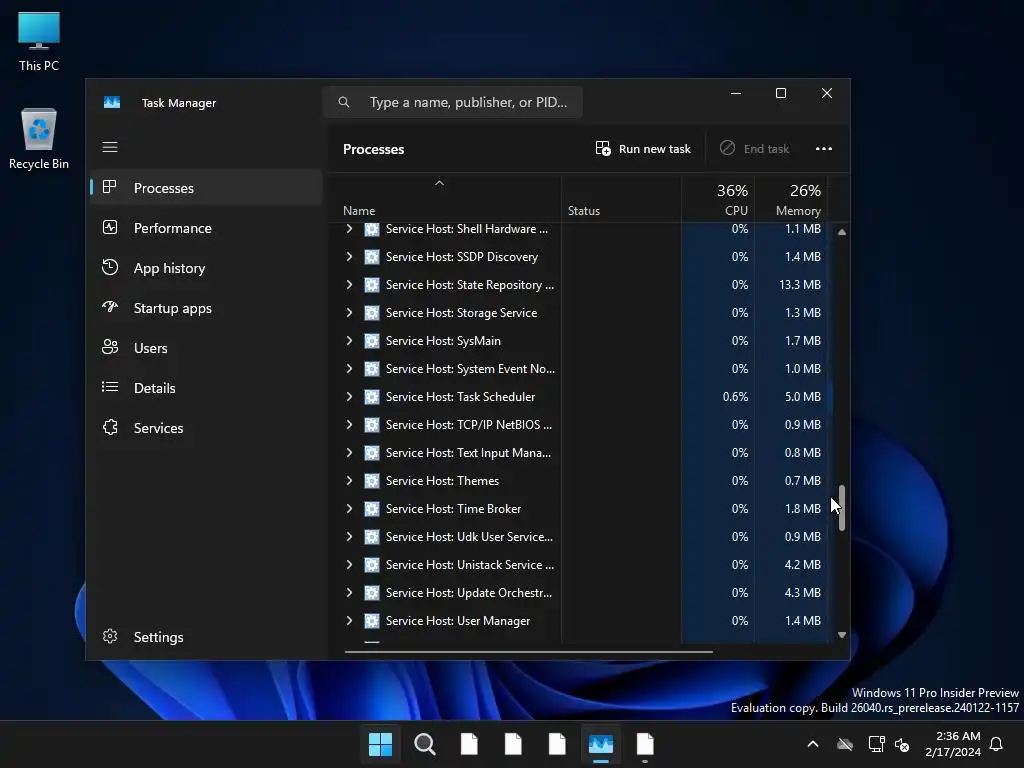Expand Service Host: Shell Hardware row

tap(349, 229)
